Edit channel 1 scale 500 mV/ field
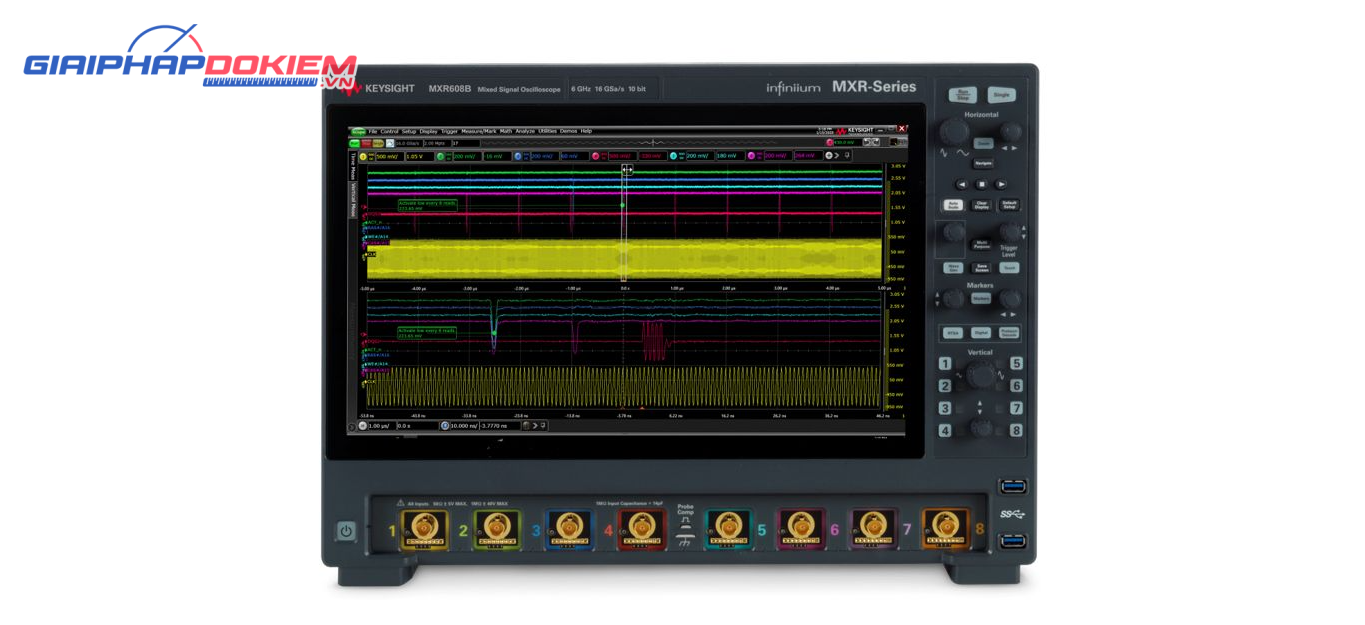 pyautogui.click(x=389, y=156)
